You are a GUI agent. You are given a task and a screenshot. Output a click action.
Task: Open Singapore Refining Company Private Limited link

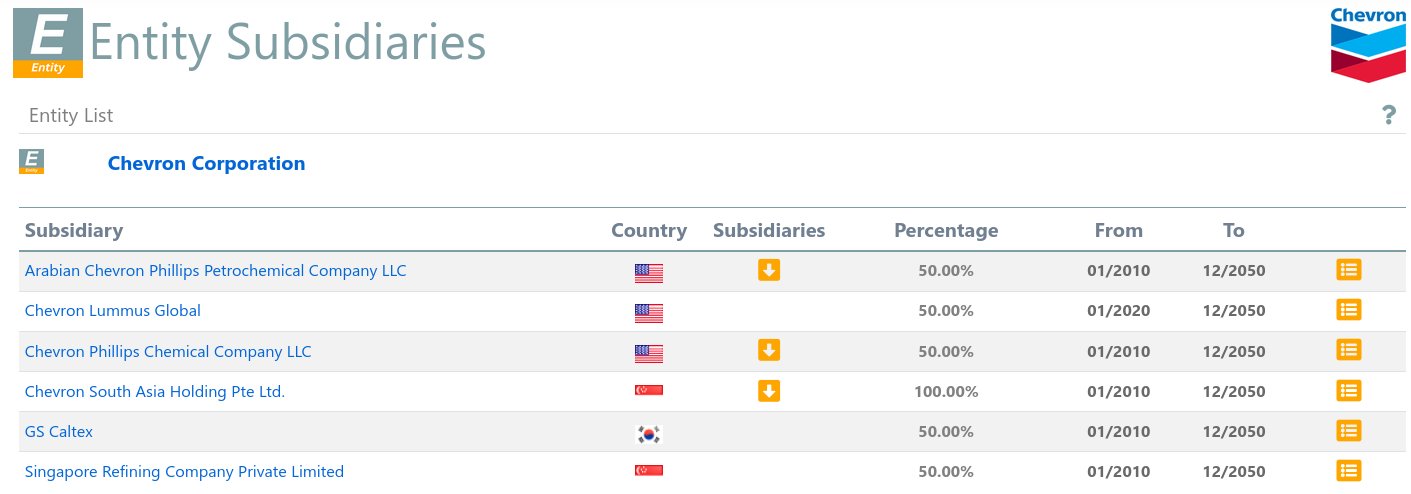pyautogui.click(x=184, y=472)
